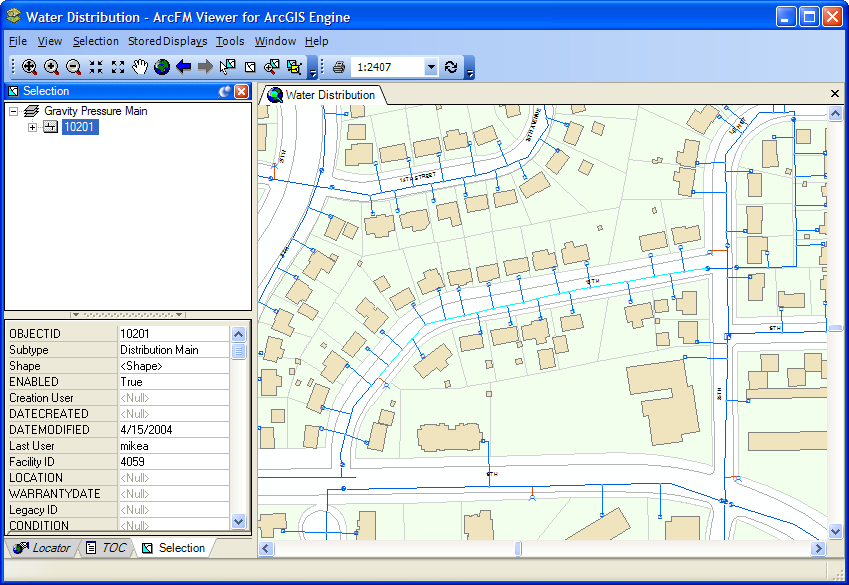Open the Stored Displays menu

coord(167,41)
